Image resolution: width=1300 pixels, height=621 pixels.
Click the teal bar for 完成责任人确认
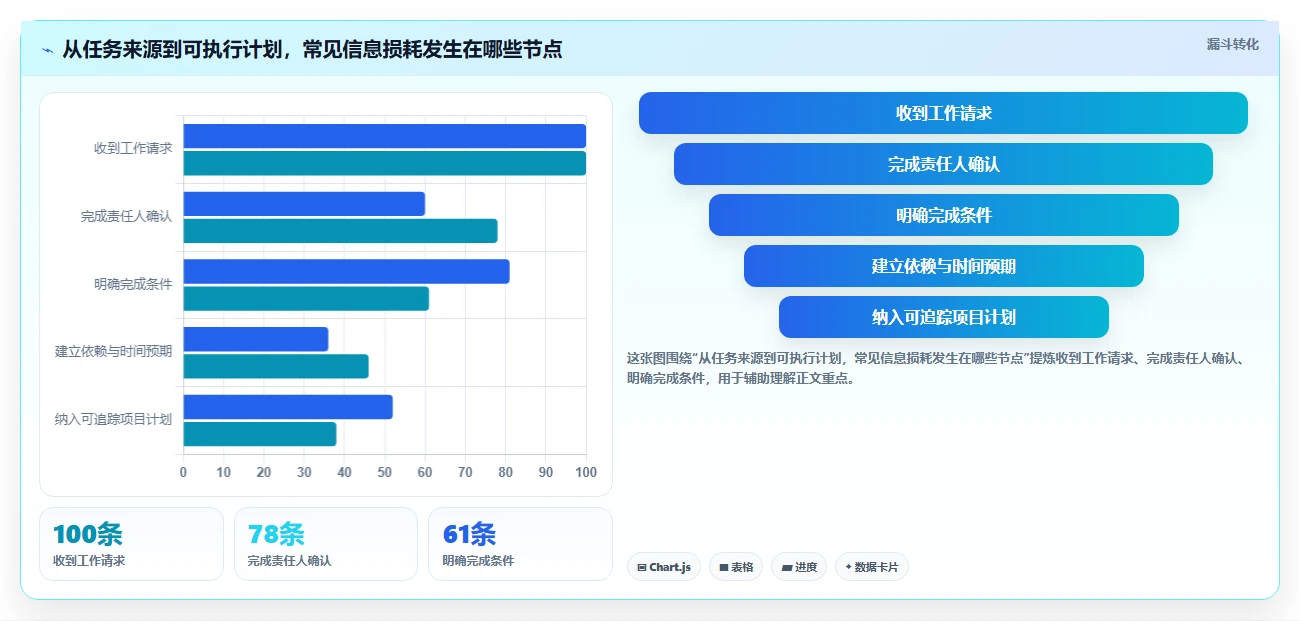pos(340,231)
